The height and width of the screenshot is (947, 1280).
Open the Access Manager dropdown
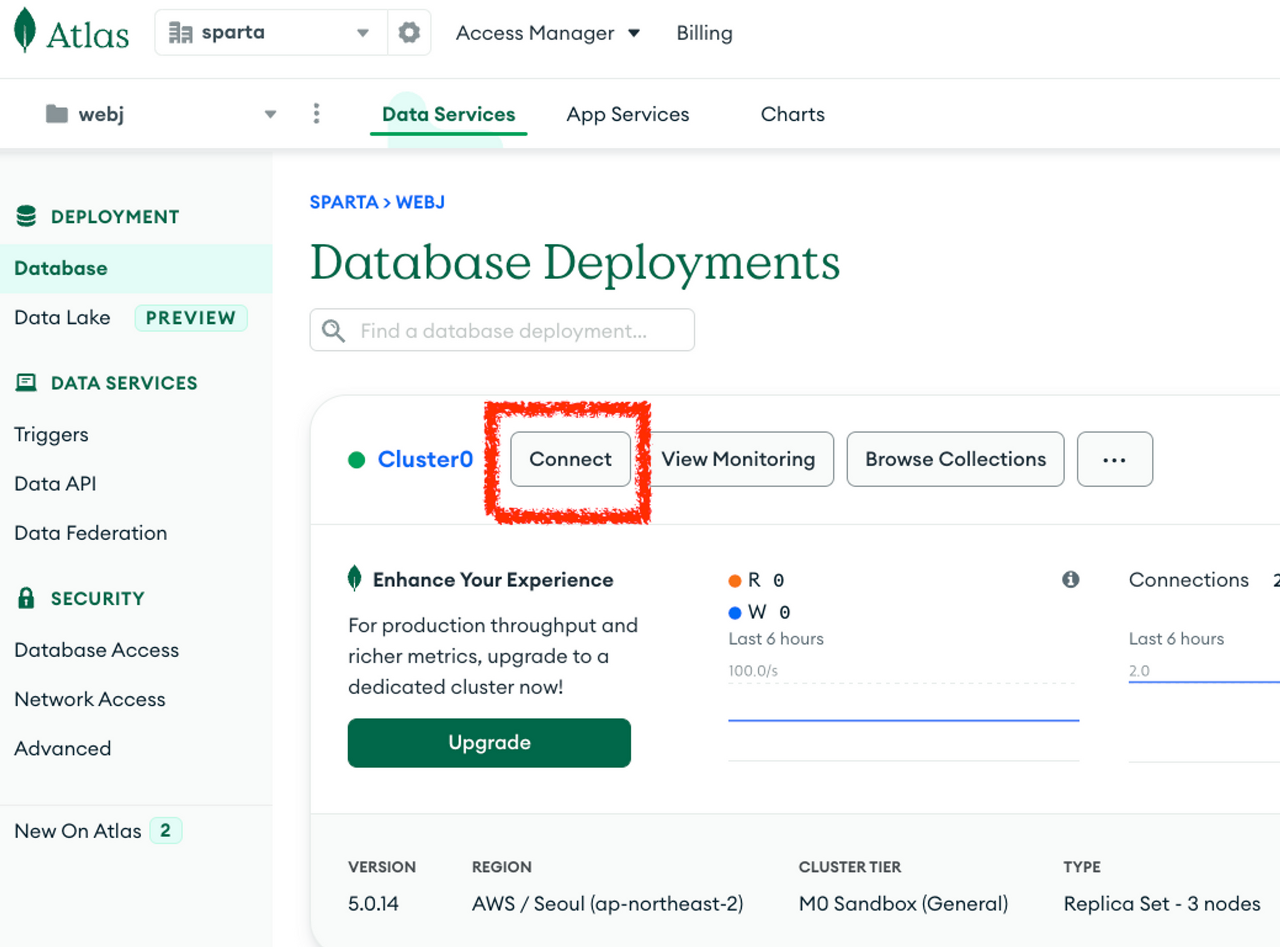pyautogui.click(x=548, y=33)
